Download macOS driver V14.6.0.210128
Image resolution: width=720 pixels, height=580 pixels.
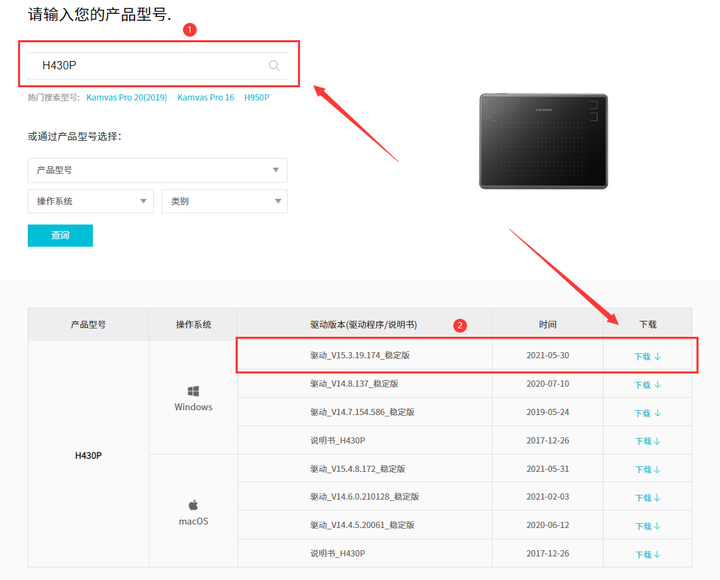coord(647,497)
